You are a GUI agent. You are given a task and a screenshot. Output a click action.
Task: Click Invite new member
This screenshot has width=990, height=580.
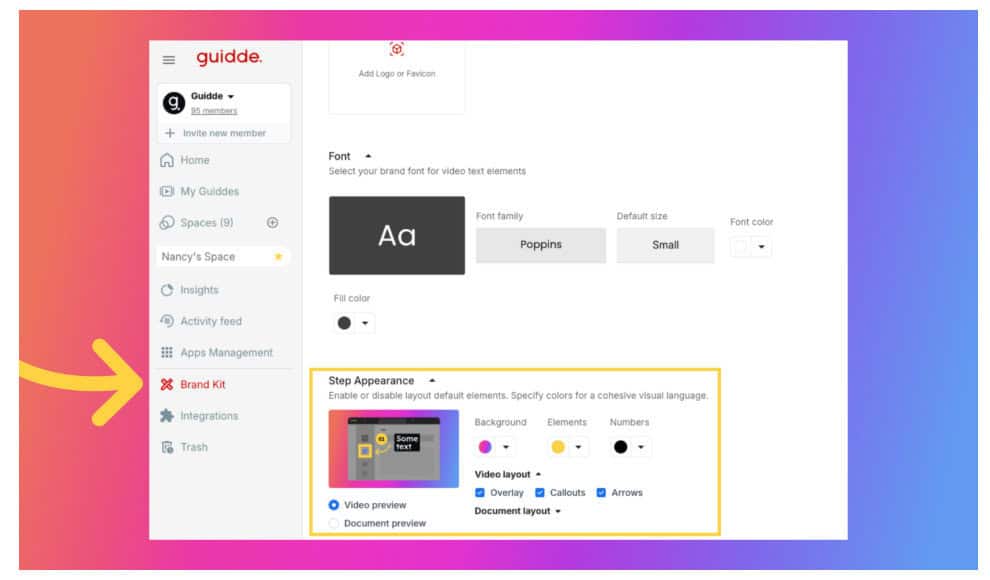point(224,133)
